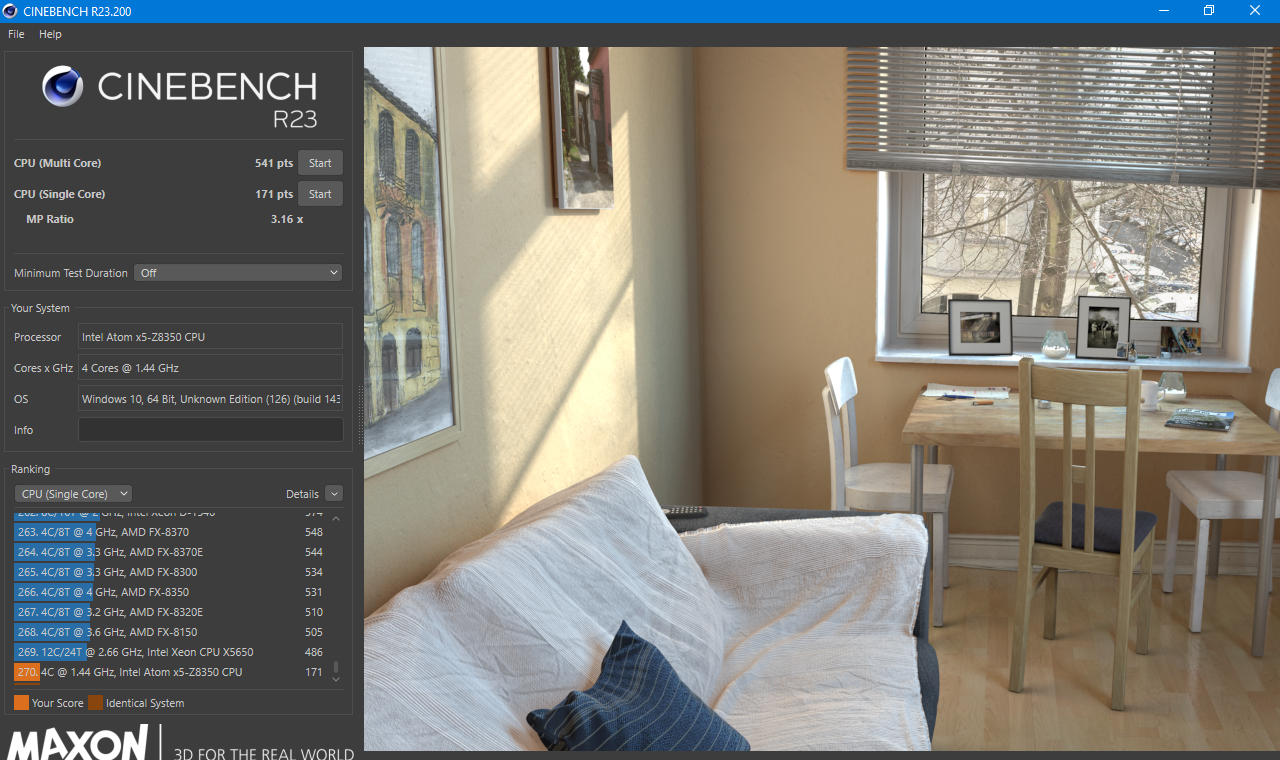Viewport: 1280px width, 760px height.
Task: Click the Cinebench title bar app icon
Action: pos(10,11)
